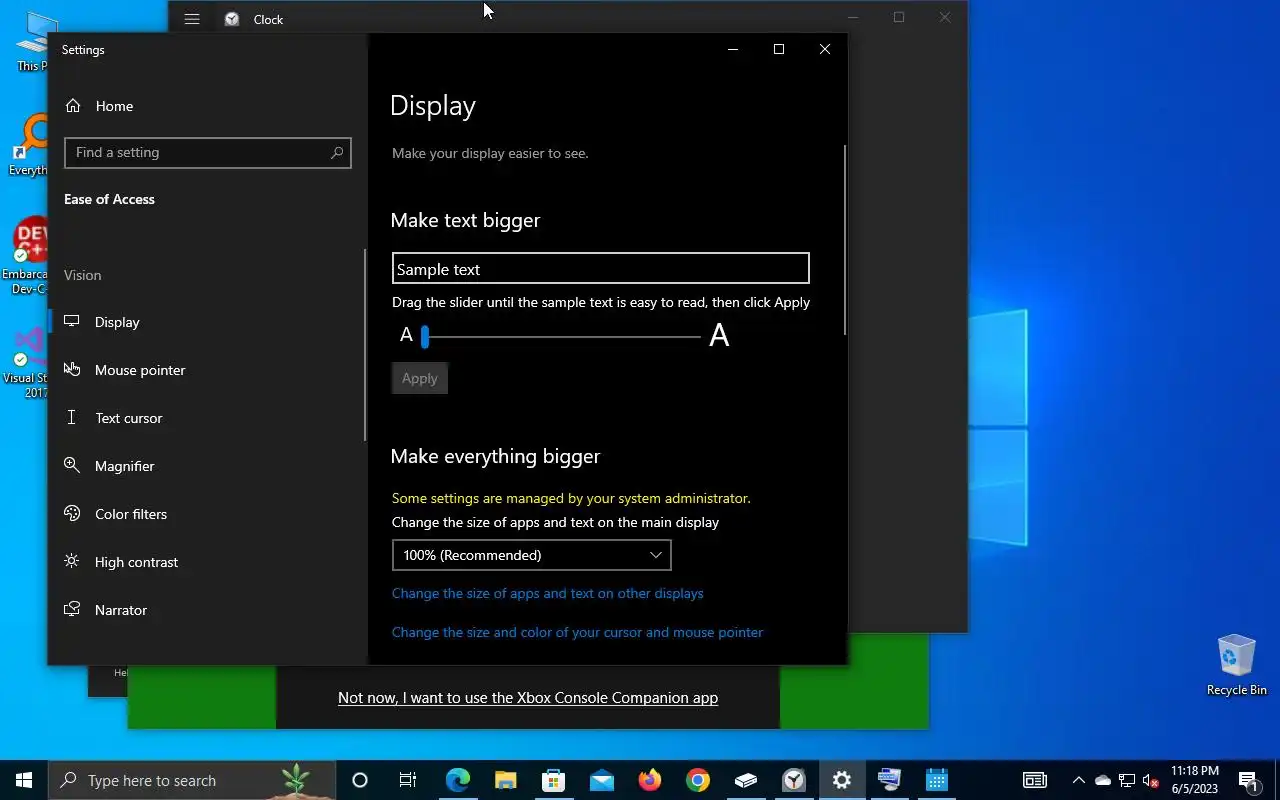Select the Embarcadero Dev-C++ desktop icon
1280x800 pixels.
point(24,255)
